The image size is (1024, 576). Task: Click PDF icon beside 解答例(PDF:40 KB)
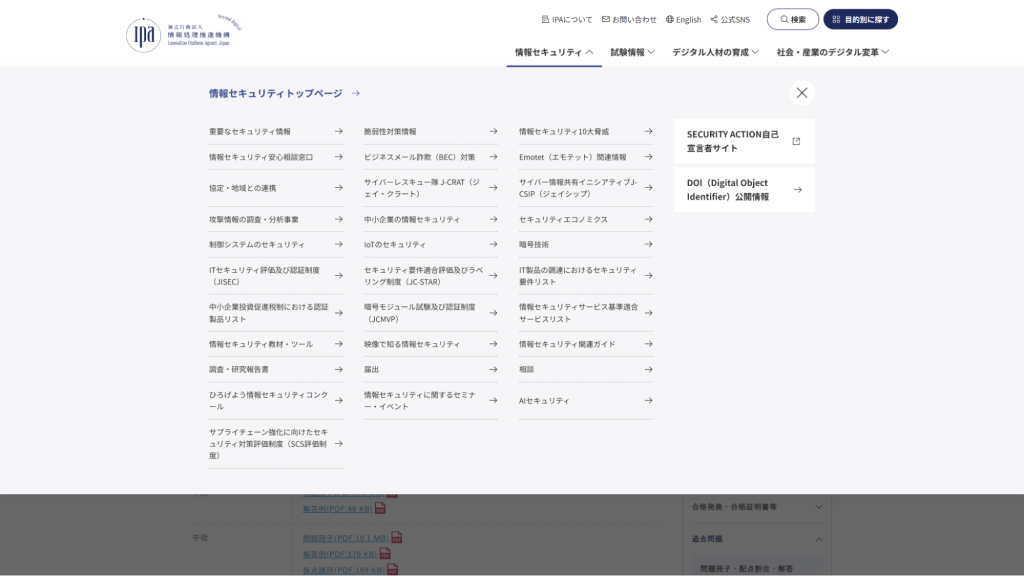coord(380,508)
